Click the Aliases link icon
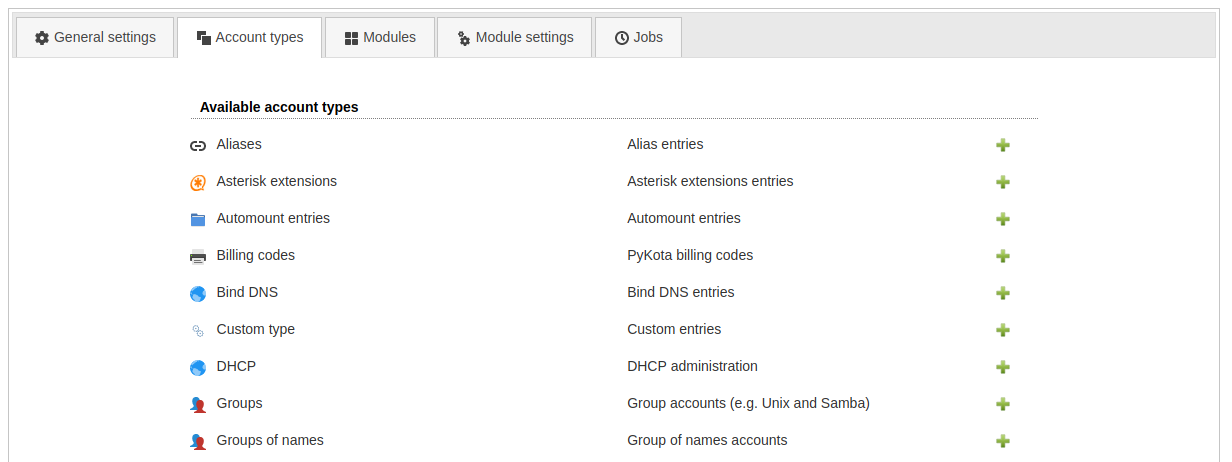 pos(198,145)
